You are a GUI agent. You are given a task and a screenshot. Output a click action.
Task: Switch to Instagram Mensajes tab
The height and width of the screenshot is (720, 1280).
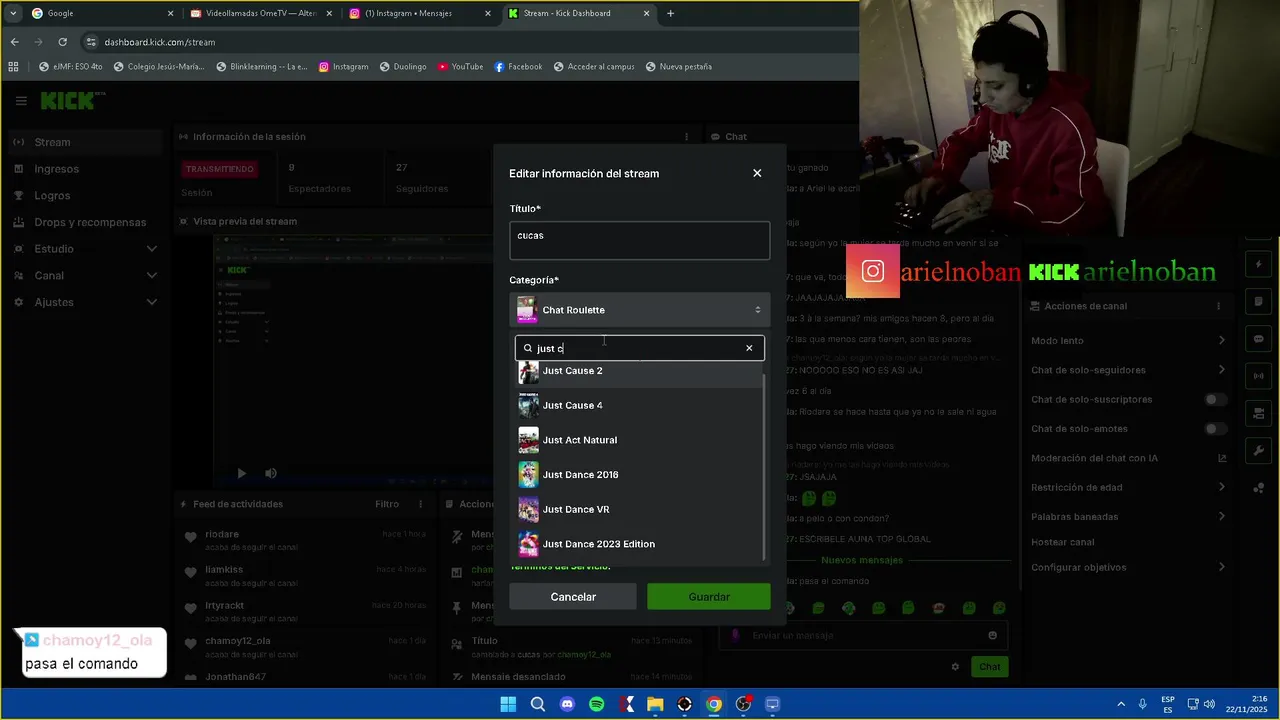(x=420, y=14)
